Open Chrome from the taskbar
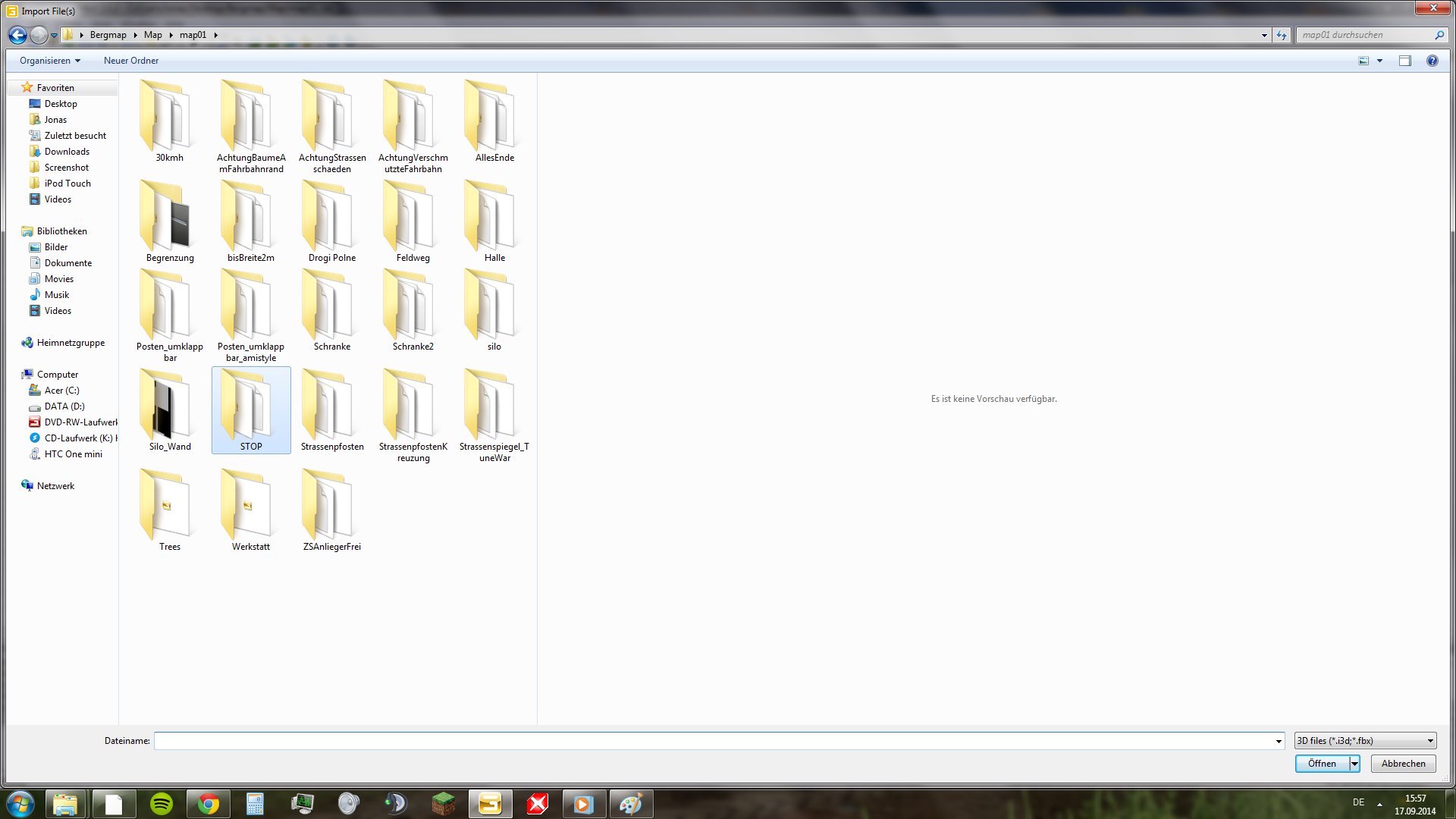The image size is (1456, 819). (209, 804)
